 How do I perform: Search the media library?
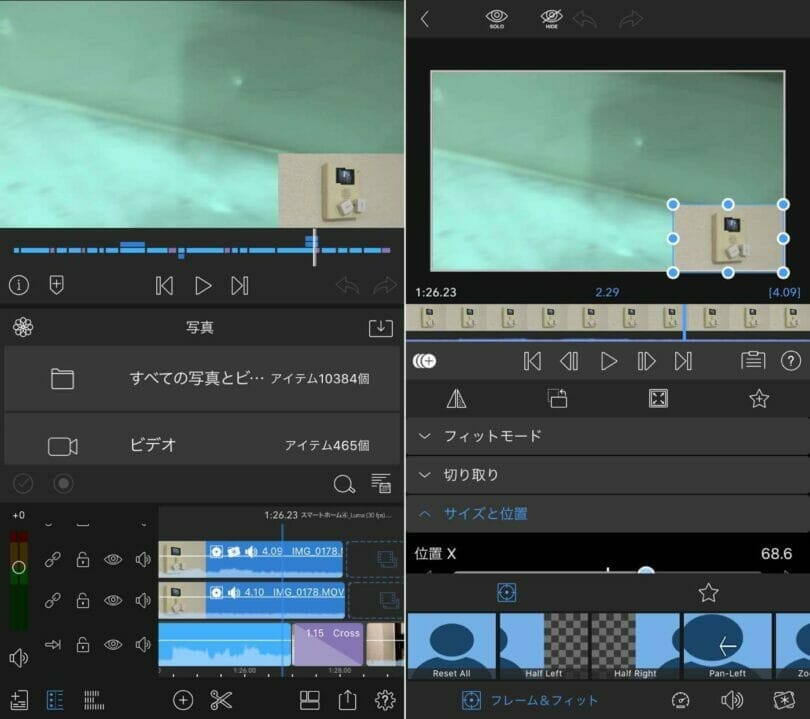(x=344, y=484)
